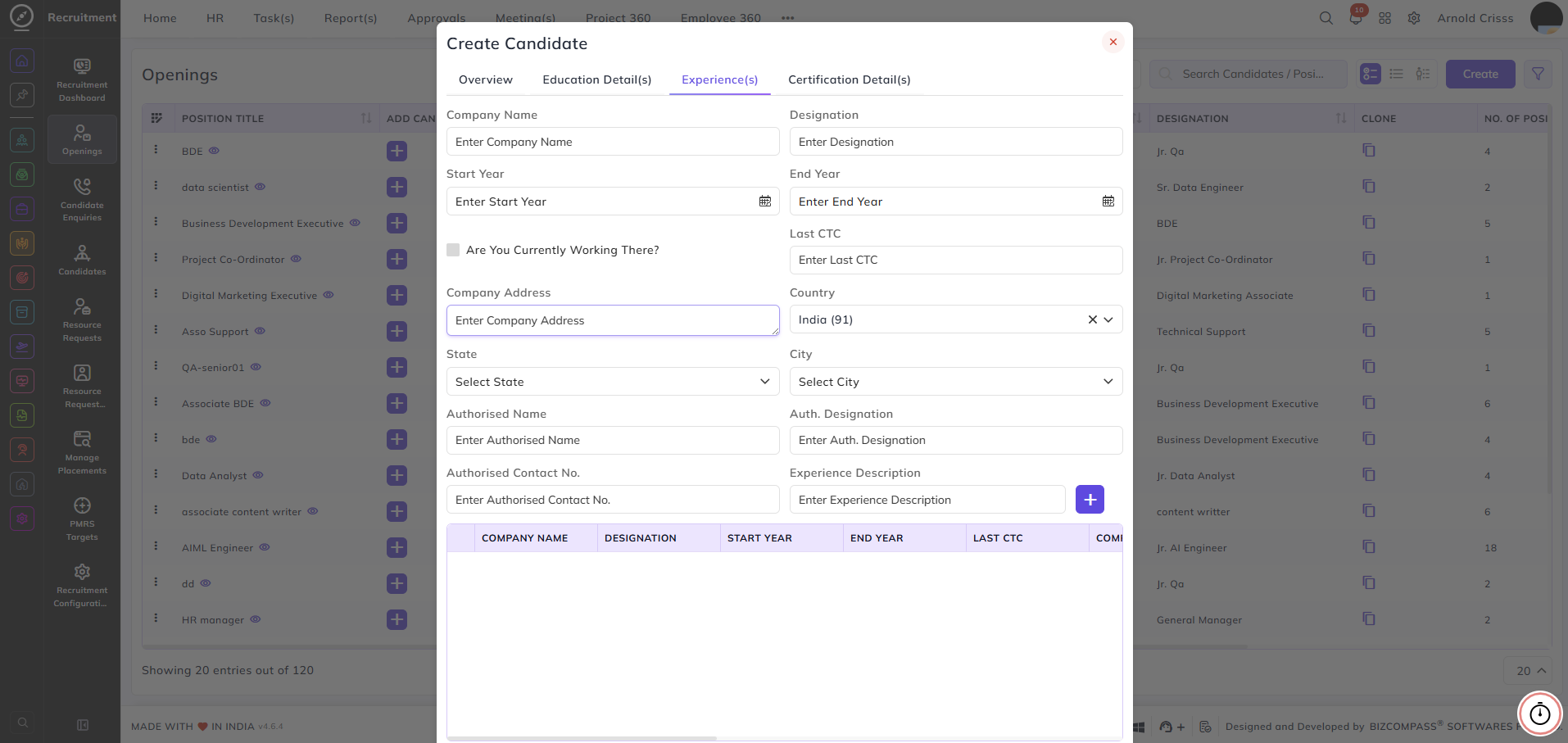Screen dimensions: 1568x743
Task: Switch to the list view icon
Action: [x=1397, y=74]
